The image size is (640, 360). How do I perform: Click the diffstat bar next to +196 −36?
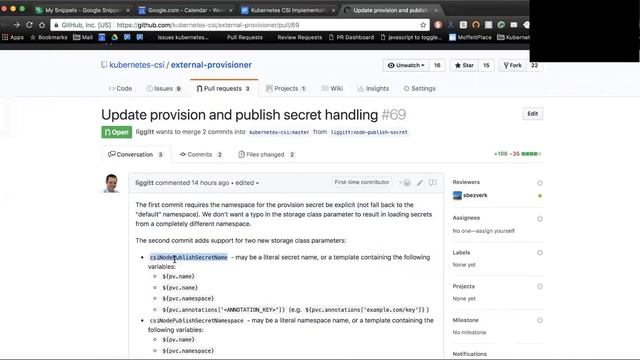pos(531,154)
